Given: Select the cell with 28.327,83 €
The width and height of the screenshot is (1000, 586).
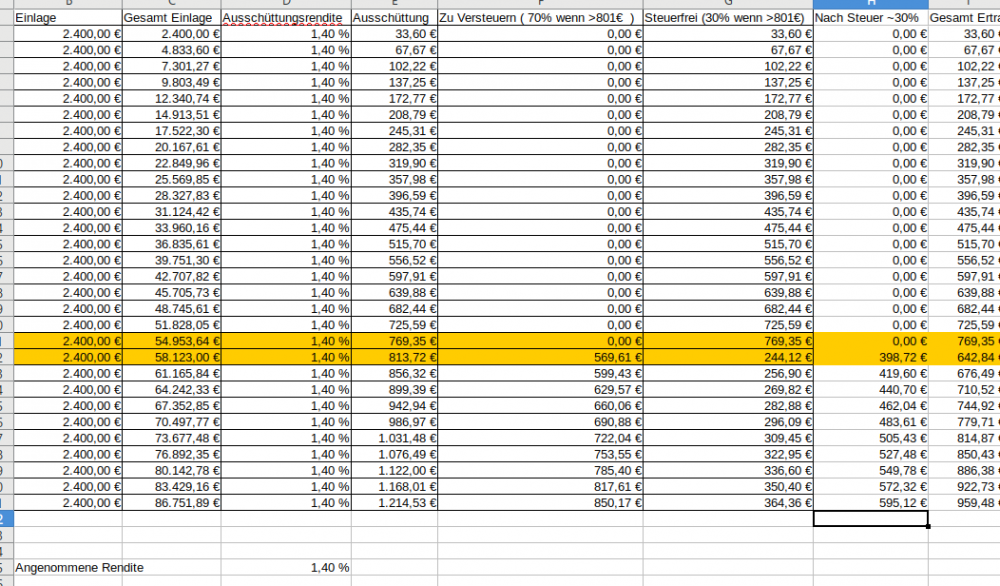Looking at the screenshot, I should 172,196.
